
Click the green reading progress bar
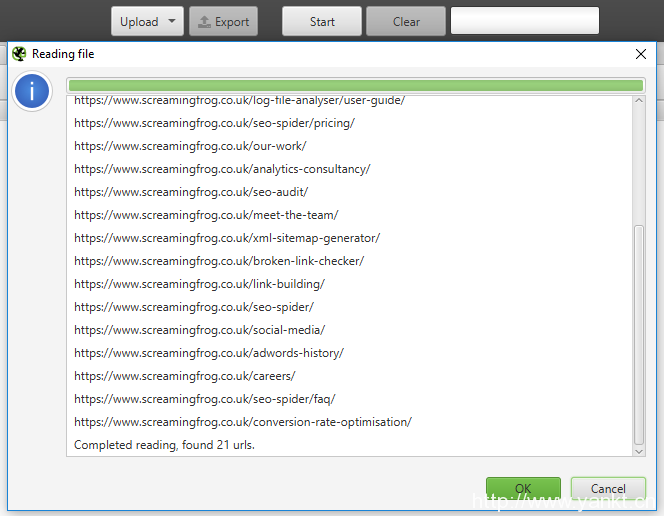coord(355,86)
